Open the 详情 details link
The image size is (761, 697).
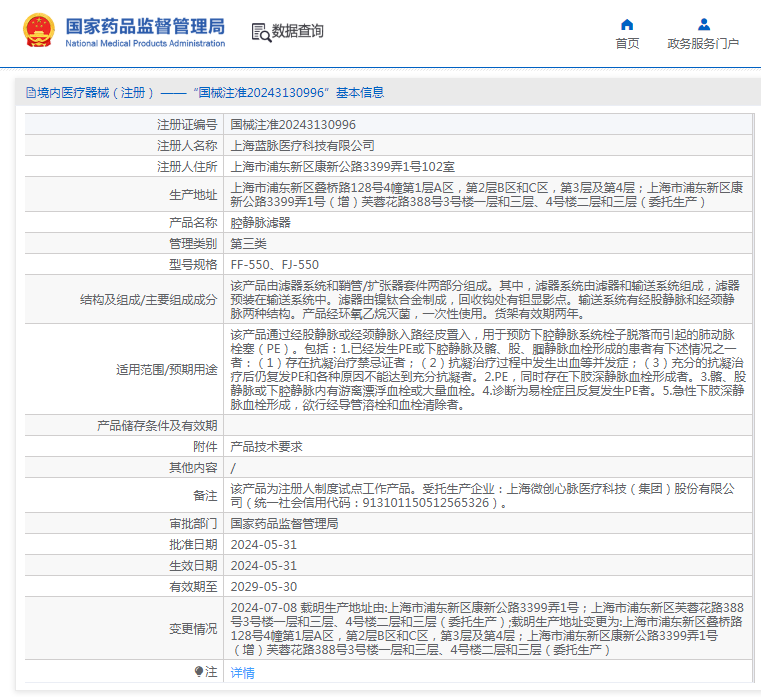(242, 672)
